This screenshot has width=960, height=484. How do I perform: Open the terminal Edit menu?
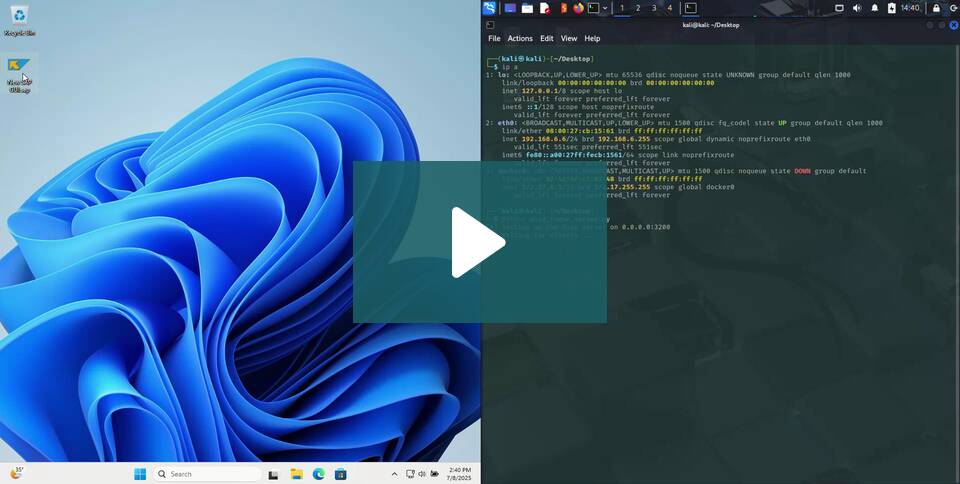pos(547,38)
